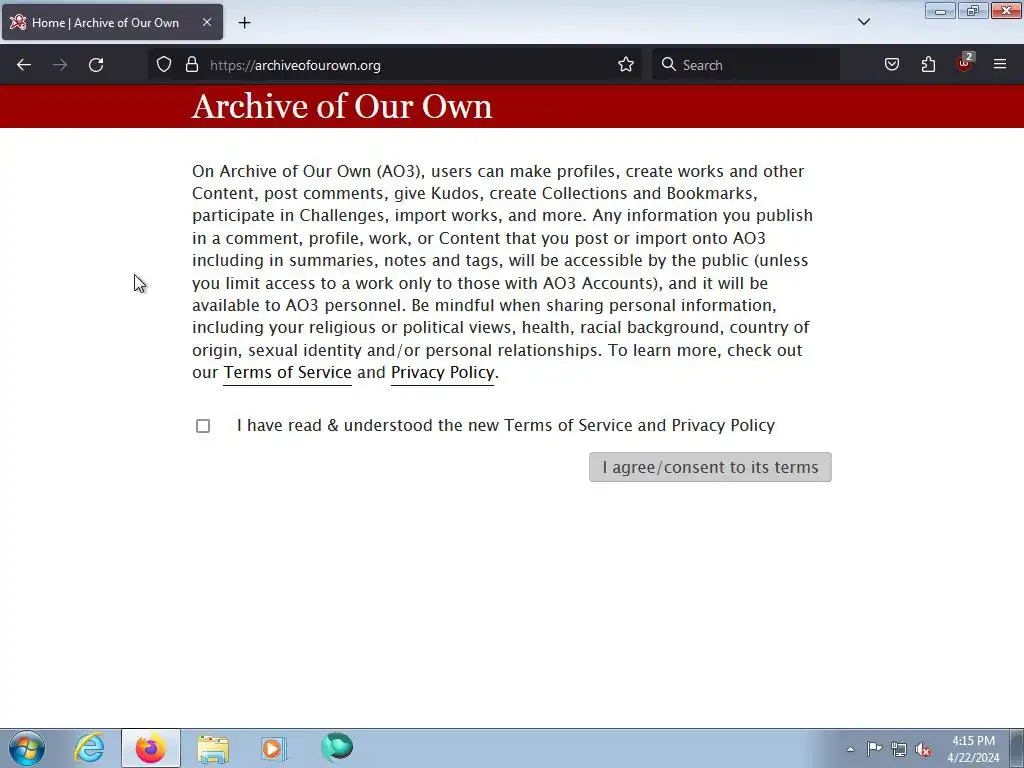Image resolution: width=1024 pixels, height=768 pixels.
Task: Click the I agree/consent to its terms button
Action: coord(710,467)
